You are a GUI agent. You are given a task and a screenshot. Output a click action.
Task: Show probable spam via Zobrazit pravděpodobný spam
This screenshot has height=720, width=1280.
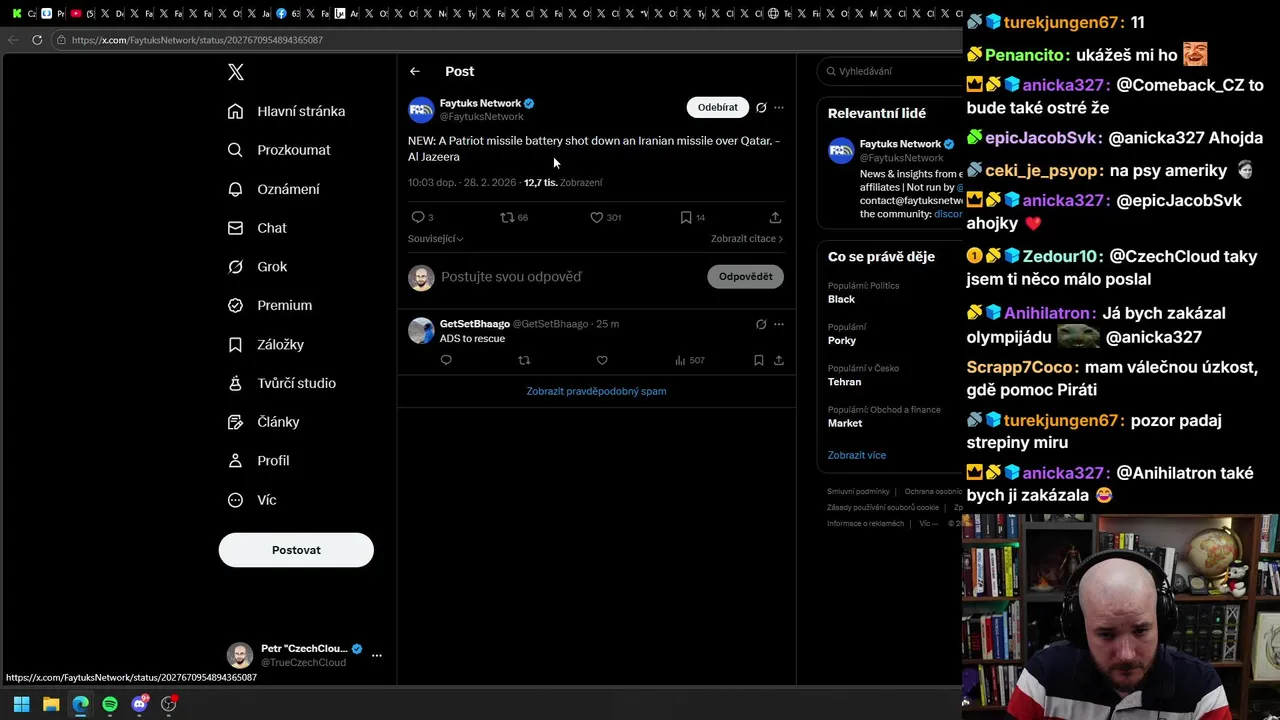click(596, 391)
